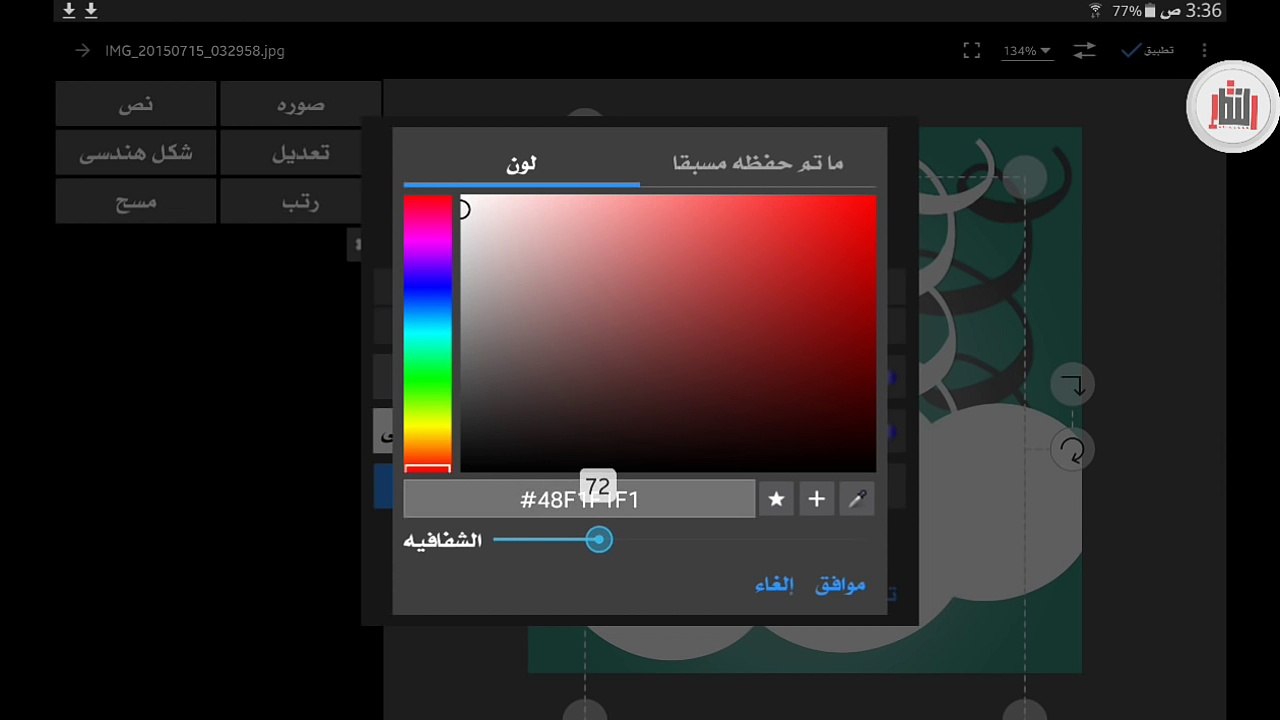The width and height of the screenshot is (1280, 720).
Task: Open the شكل هندسي shape button
Action: point(136,153)
